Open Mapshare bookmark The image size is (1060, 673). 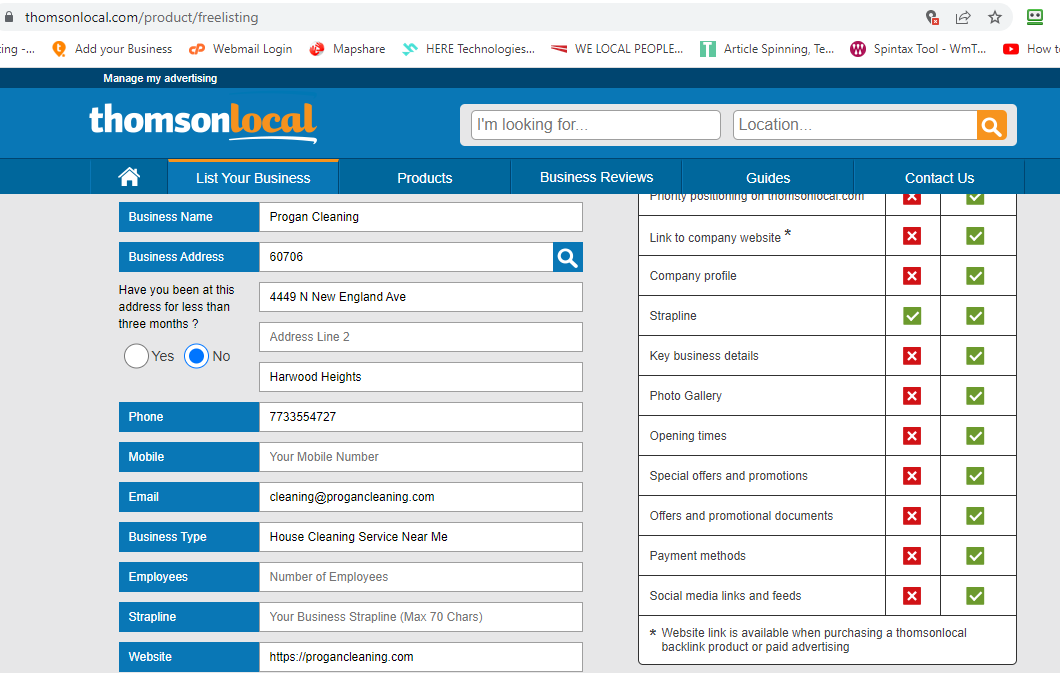[347, 49]
